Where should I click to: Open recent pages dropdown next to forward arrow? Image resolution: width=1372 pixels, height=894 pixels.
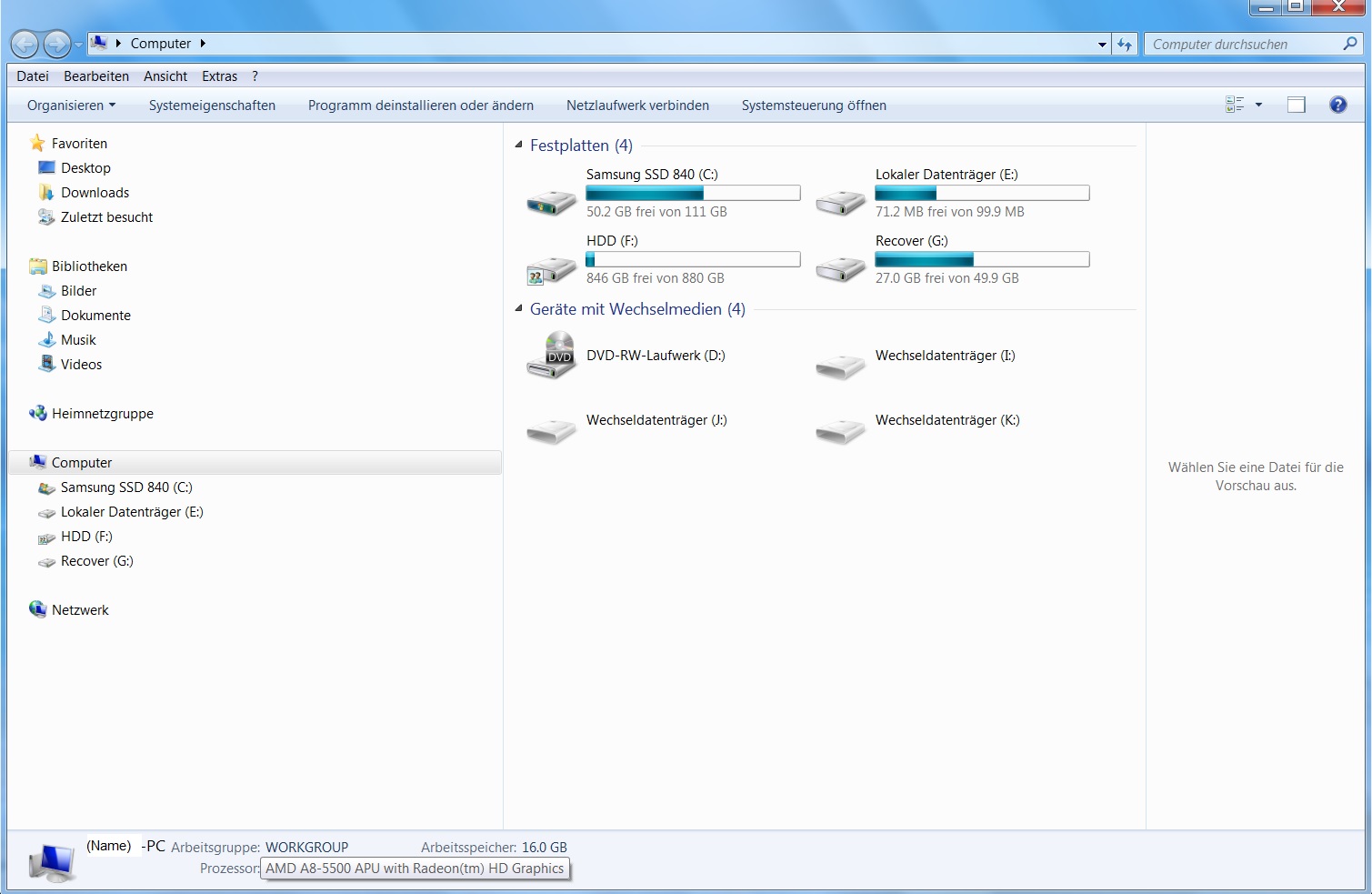[x=78, y=45]
